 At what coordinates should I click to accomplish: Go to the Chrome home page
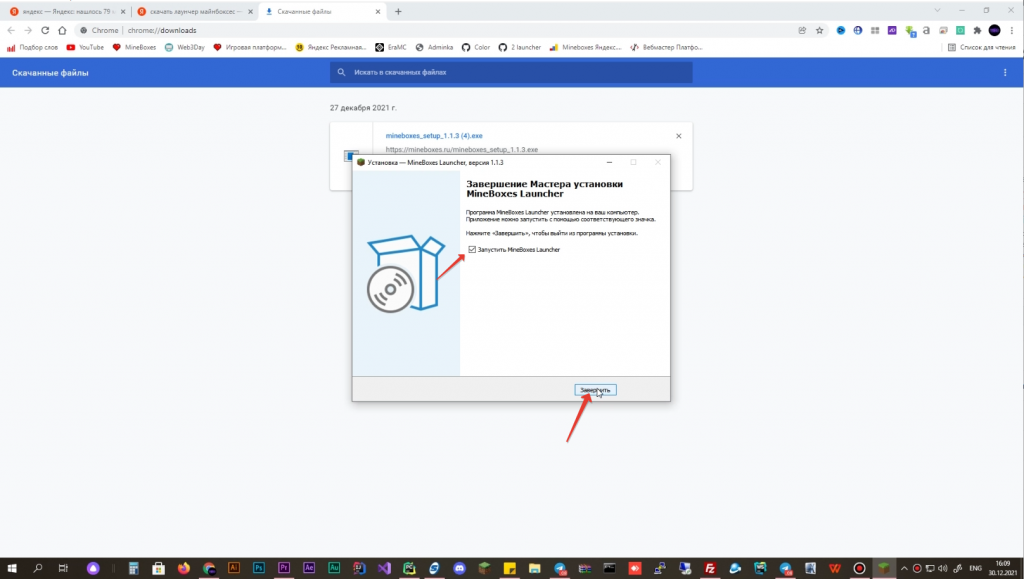click(63, 30)
